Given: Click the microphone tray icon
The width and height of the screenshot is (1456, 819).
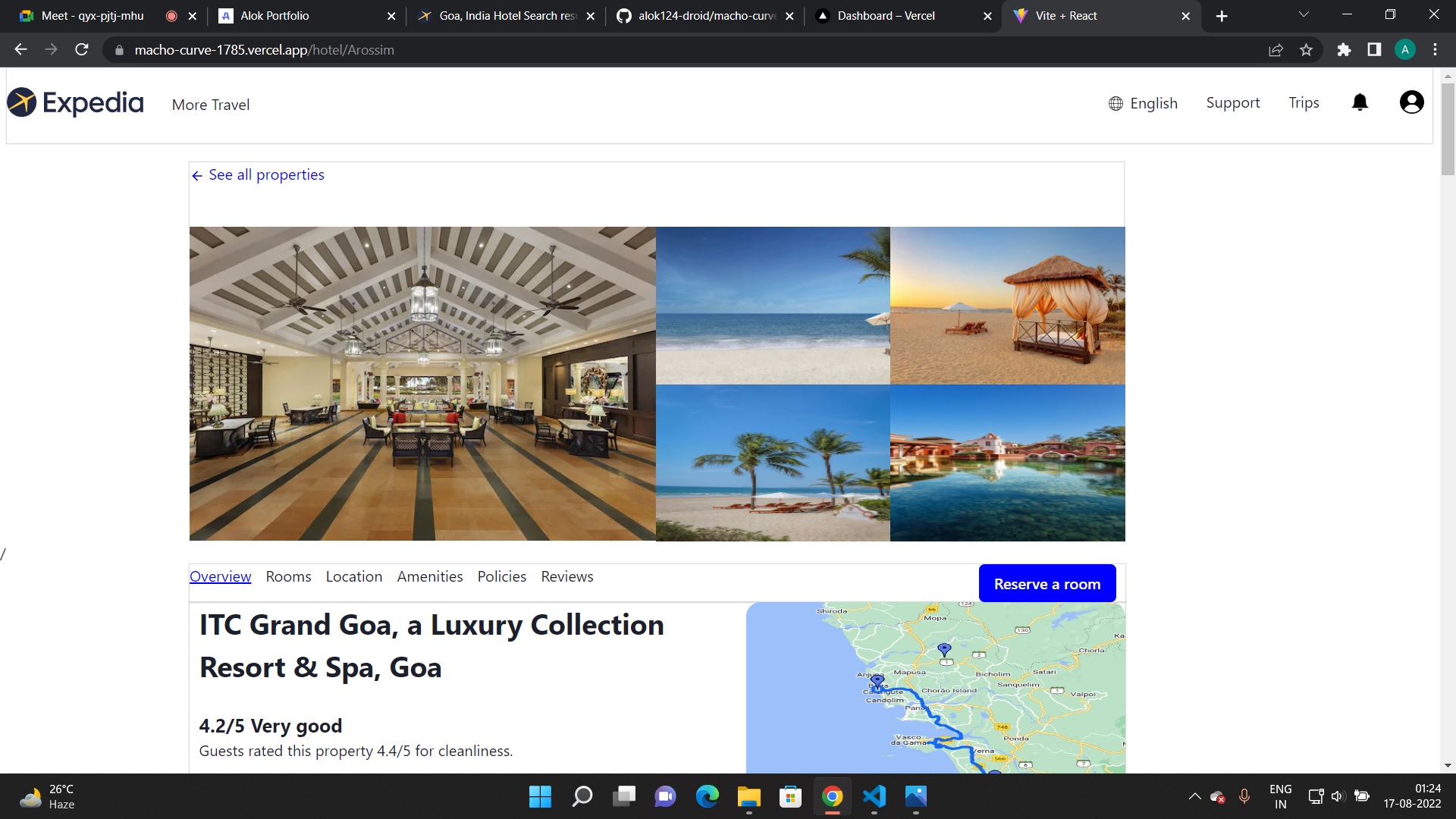Looking at the screenshot, I should (x=1244, y=796).
